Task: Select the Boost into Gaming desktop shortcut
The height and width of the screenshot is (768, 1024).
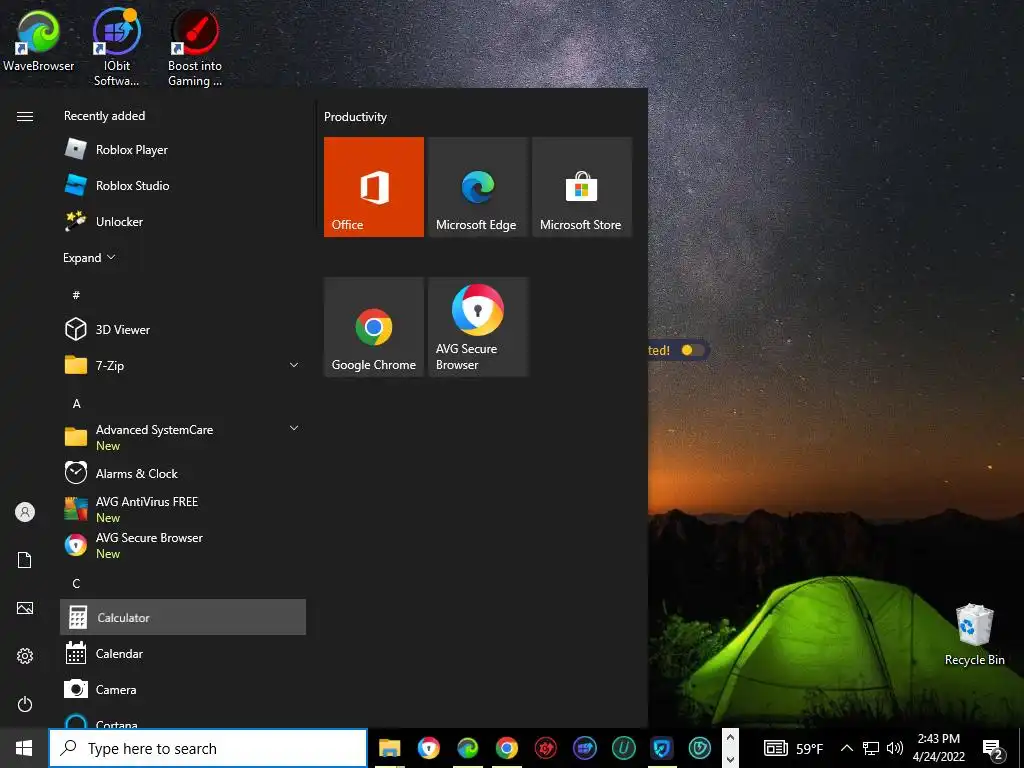Action: click(195, 47)
